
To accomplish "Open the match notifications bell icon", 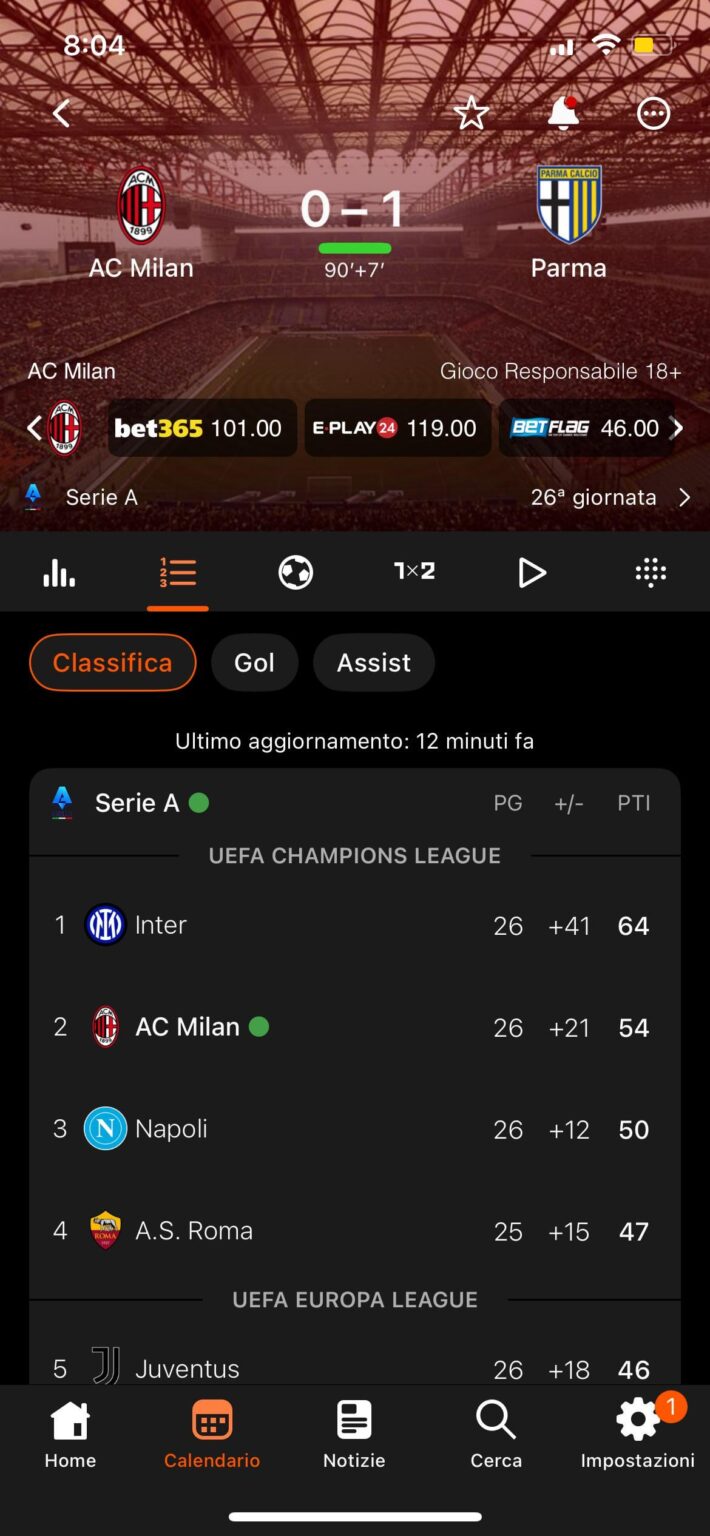I will point(562,114).
